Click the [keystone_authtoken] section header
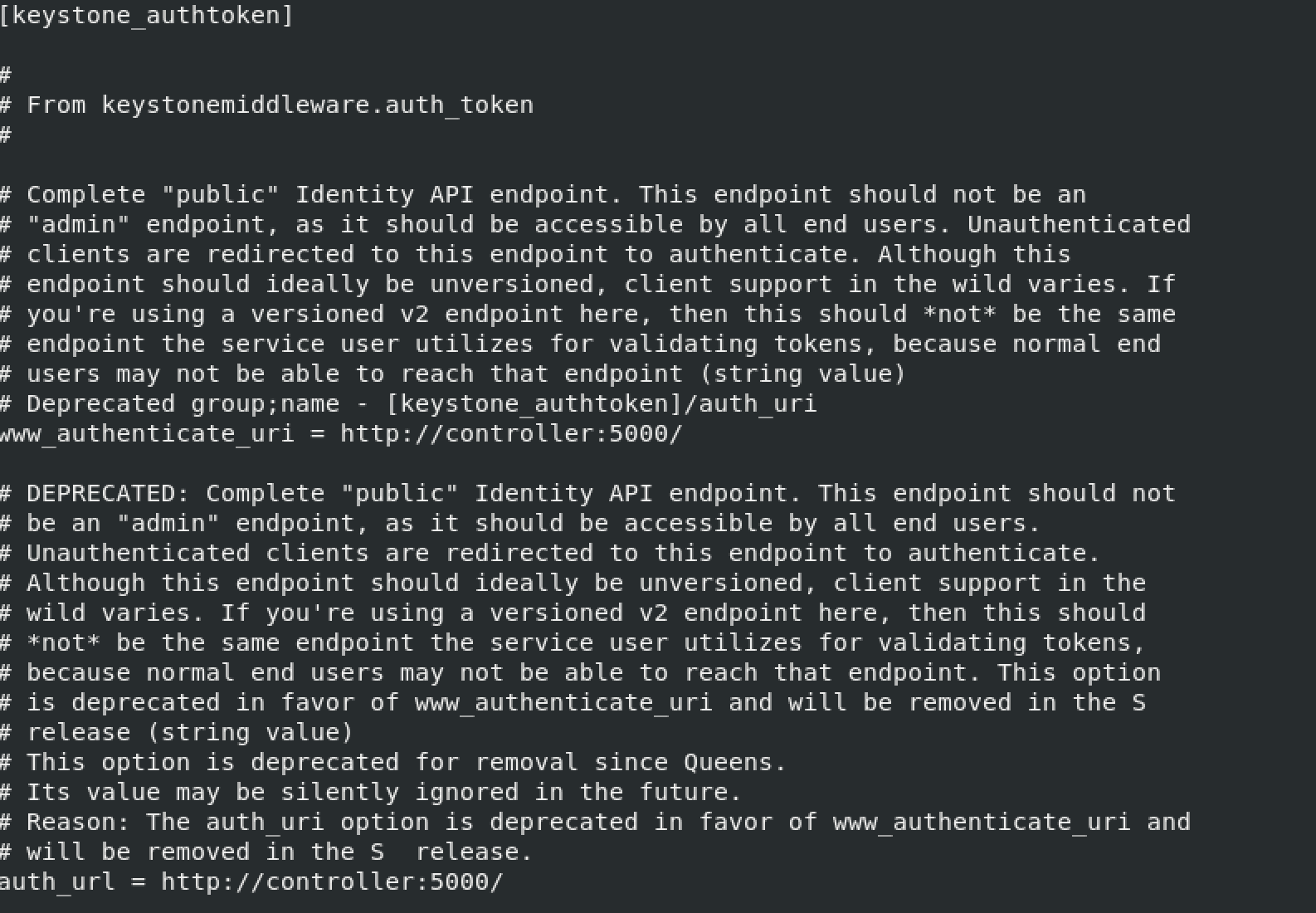The width and height of the screenshot is (1316, 913). coord(147,16)
